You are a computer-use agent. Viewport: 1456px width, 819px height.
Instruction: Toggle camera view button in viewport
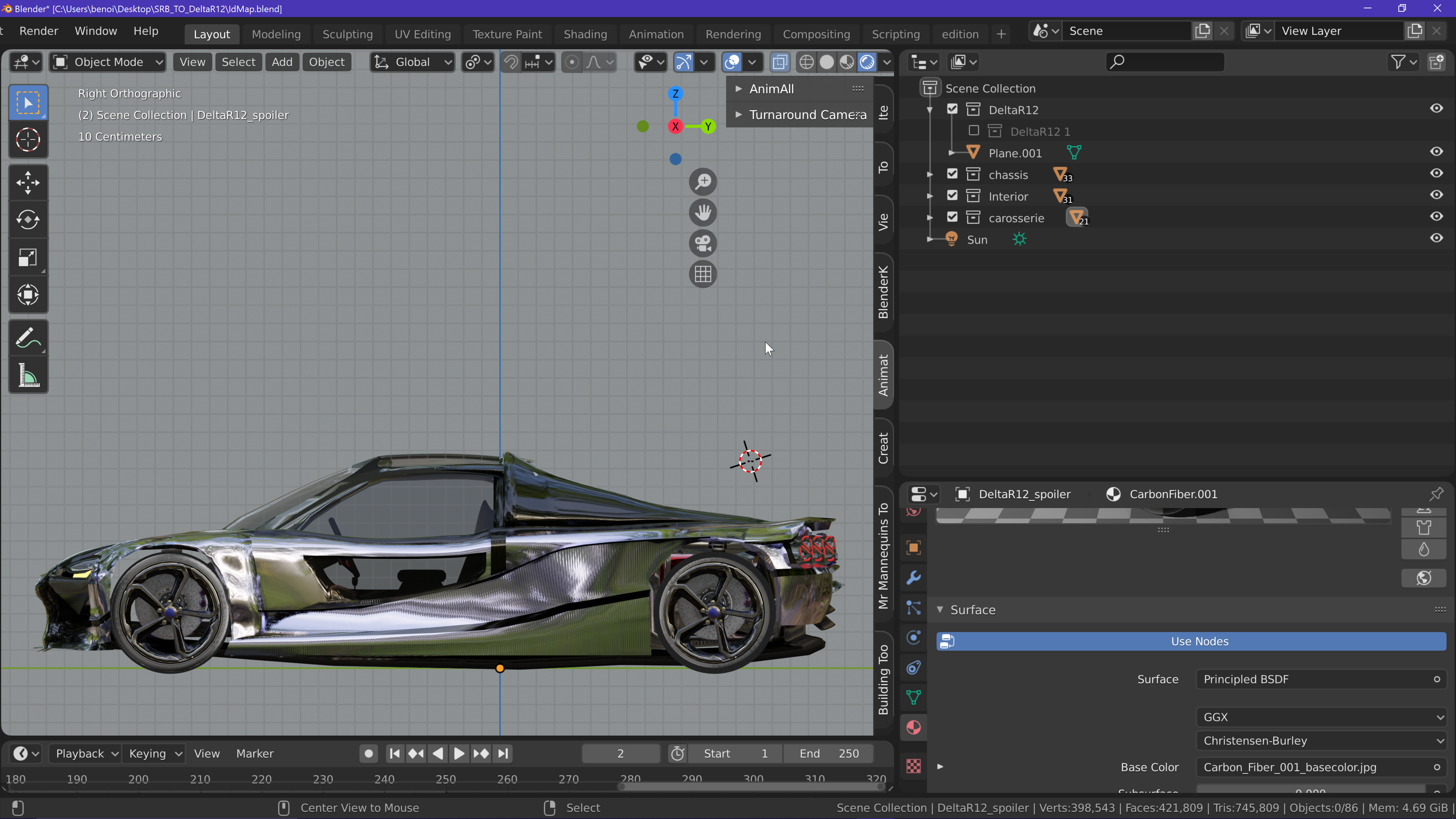pos(703,243)
